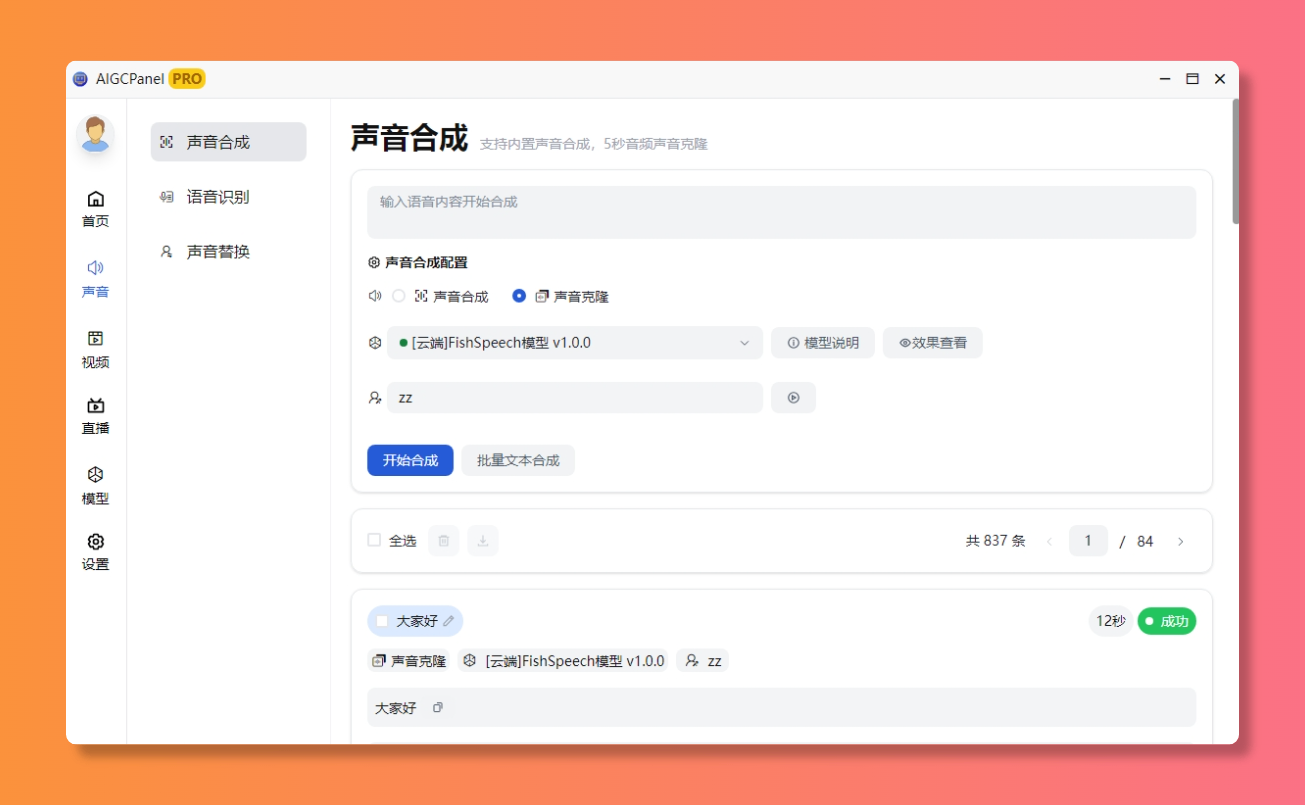
Task: Play the zz voice preview
Action: pyautogui.click(x=793, y=397)
